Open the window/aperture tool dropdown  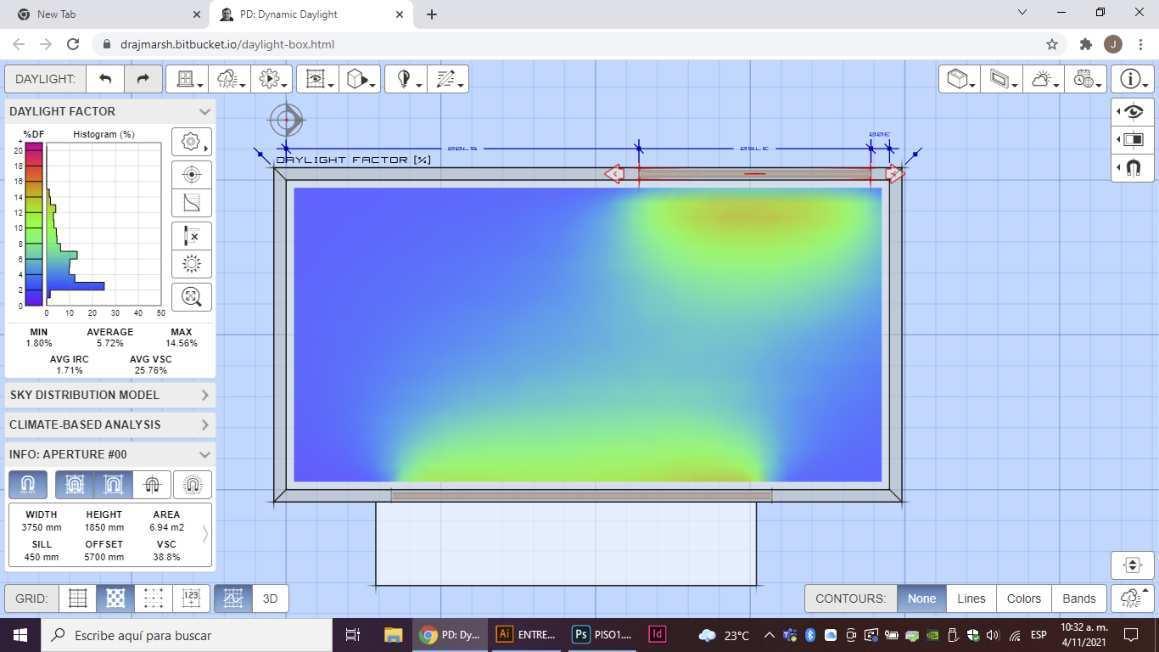(187, 79)
